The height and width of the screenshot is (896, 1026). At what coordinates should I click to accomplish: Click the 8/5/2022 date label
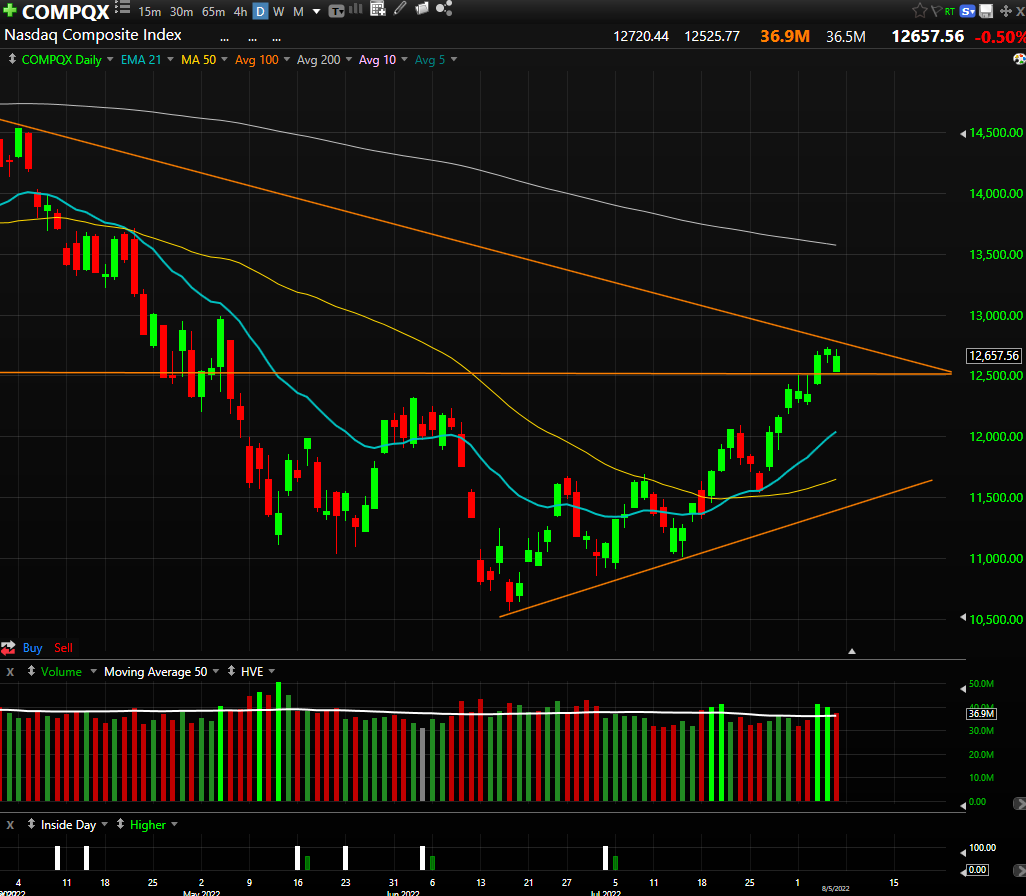[x=836, y=888]
